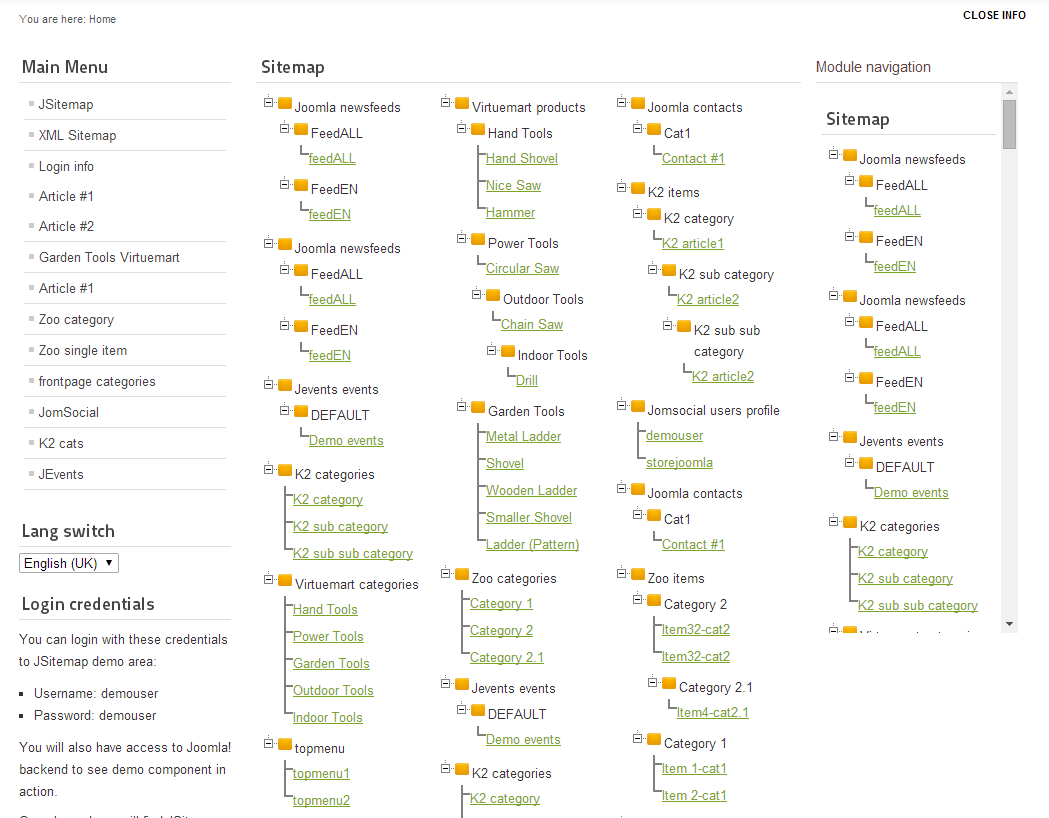
Task: Click the folder icon beside Garden Tools
Action: (x=478, y=407)
